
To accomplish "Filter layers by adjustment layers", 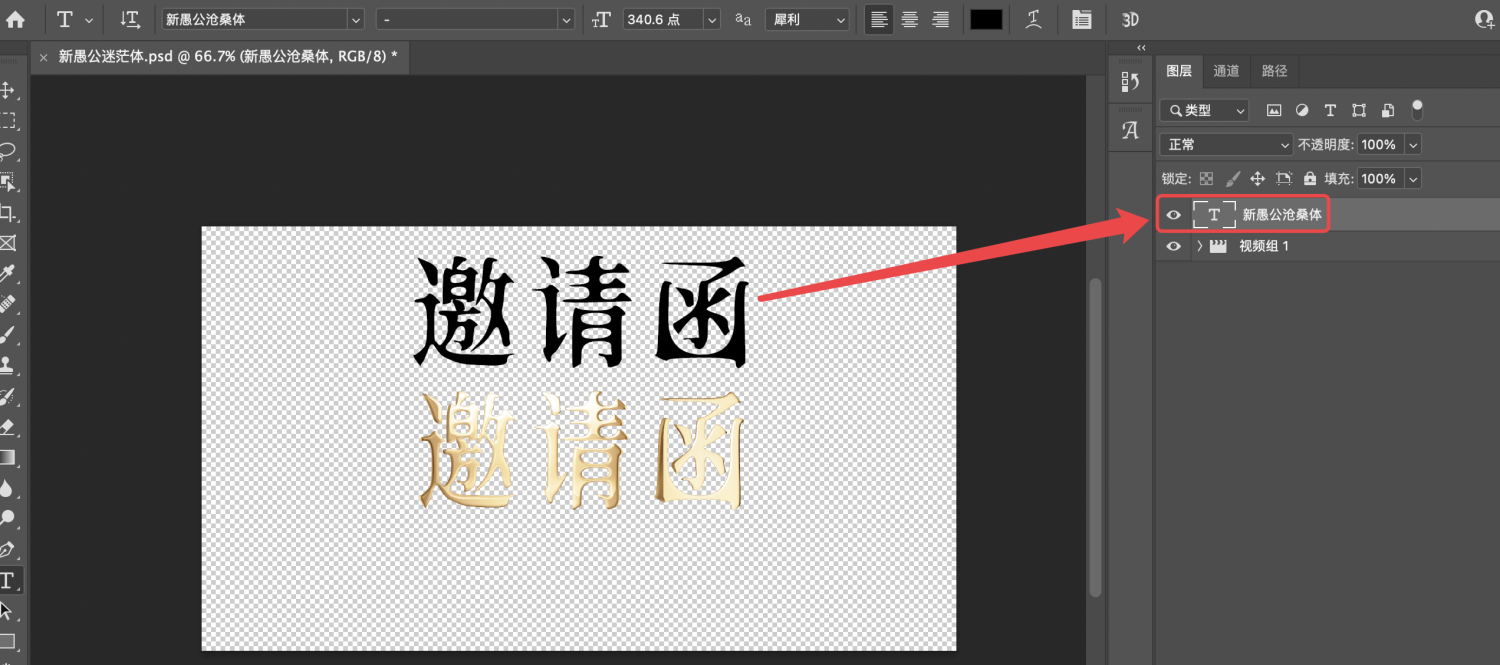I will (x=1302, y=111).
